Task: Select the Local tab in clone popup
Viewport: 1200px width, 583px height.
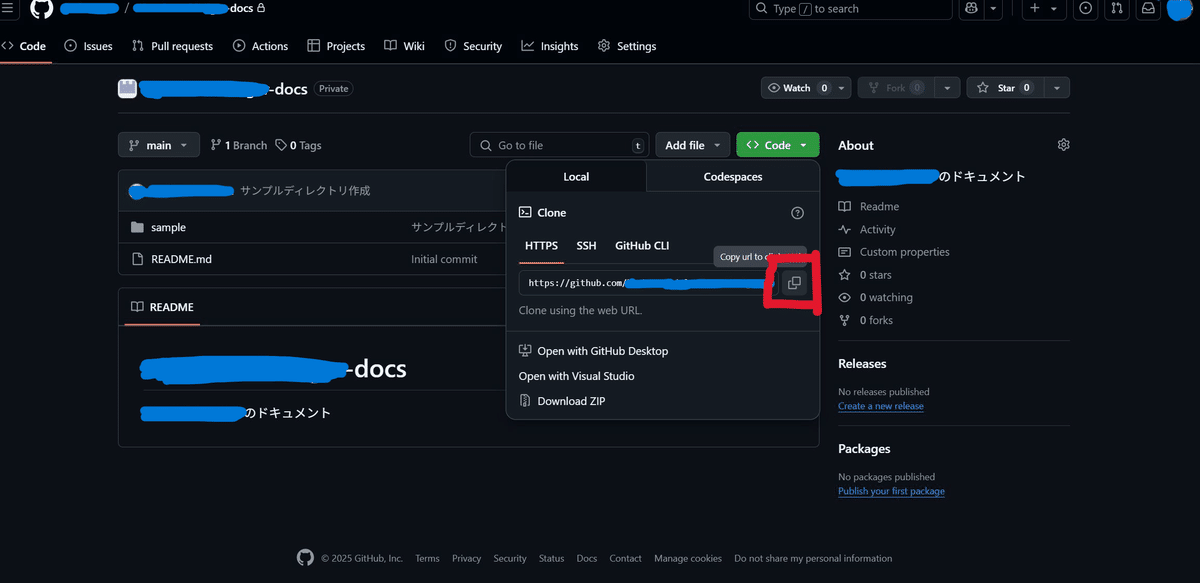Action: pyautogui.click(x=576, y=176)
